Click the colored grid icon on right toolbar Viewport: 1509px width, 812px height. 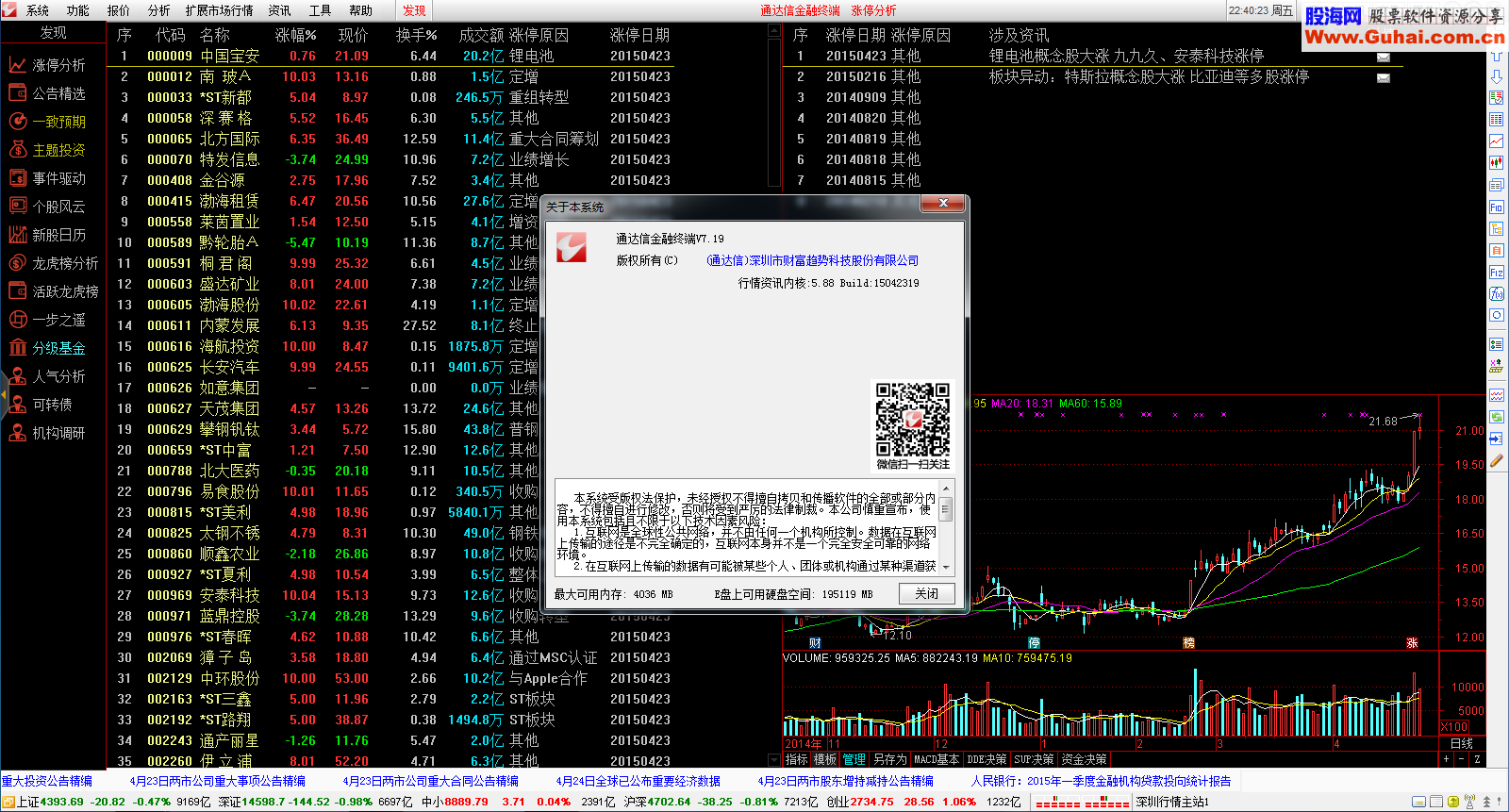pos(1497,120)
